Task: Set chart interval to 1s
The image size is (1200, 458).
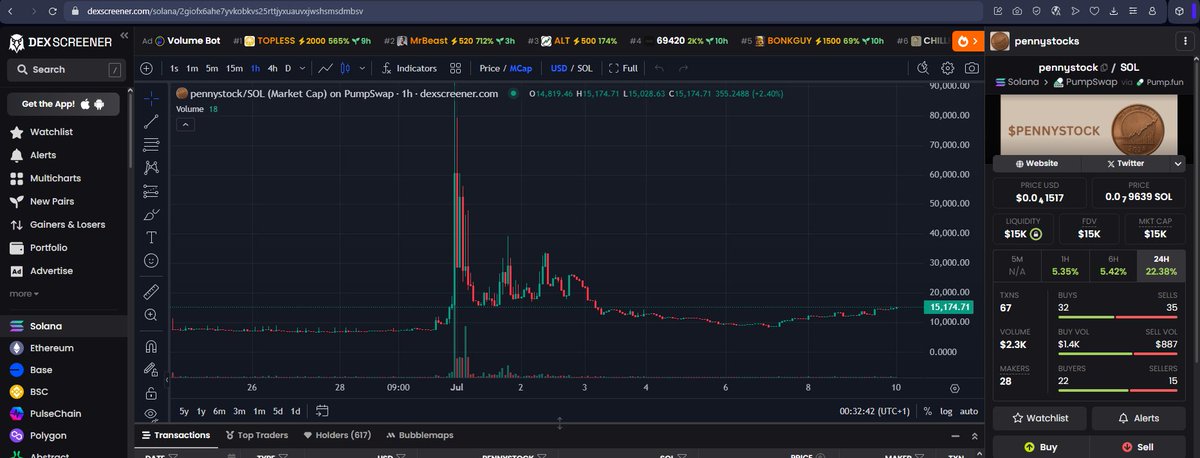Action: (174, 68)
